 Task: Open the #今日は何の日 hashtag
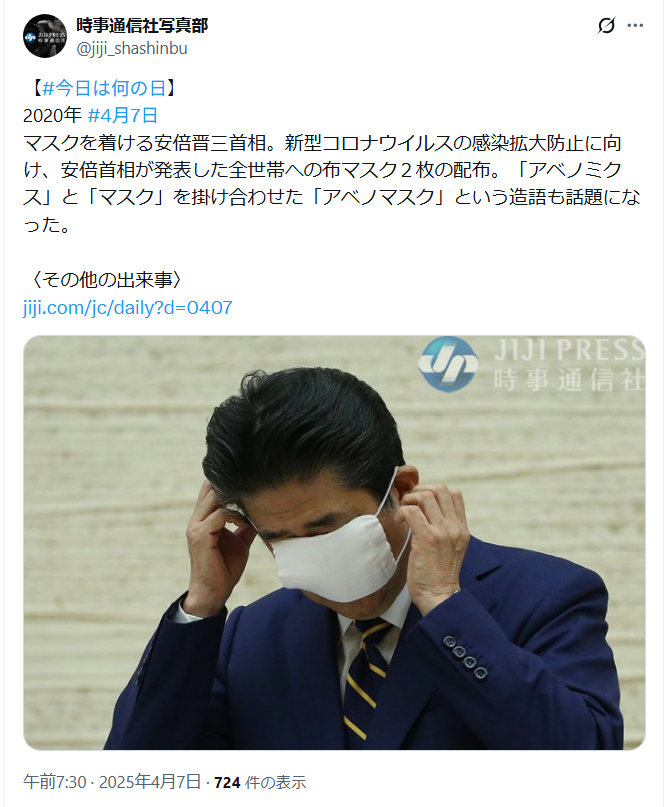pyautogui.click(x=103, y=88)
